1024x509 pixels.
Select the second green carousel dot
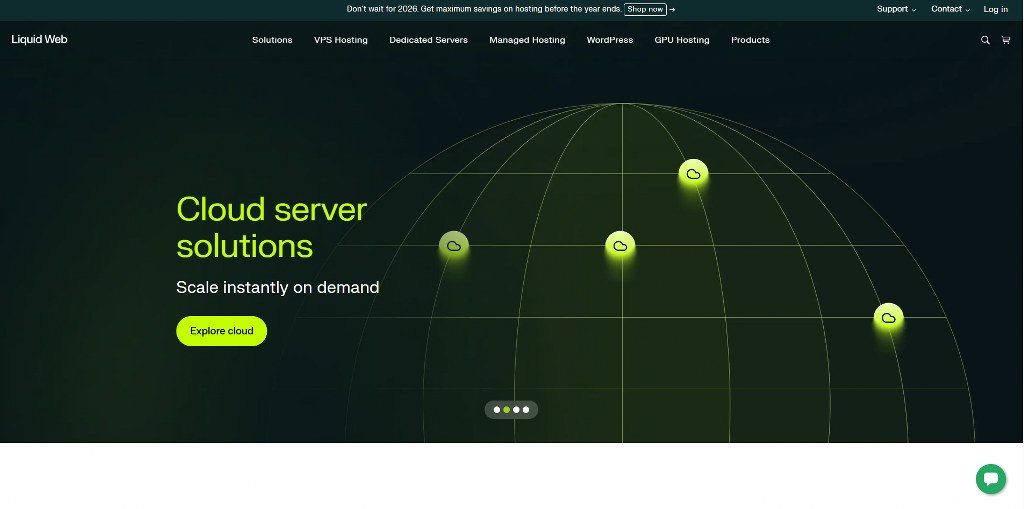coord(507,410)
